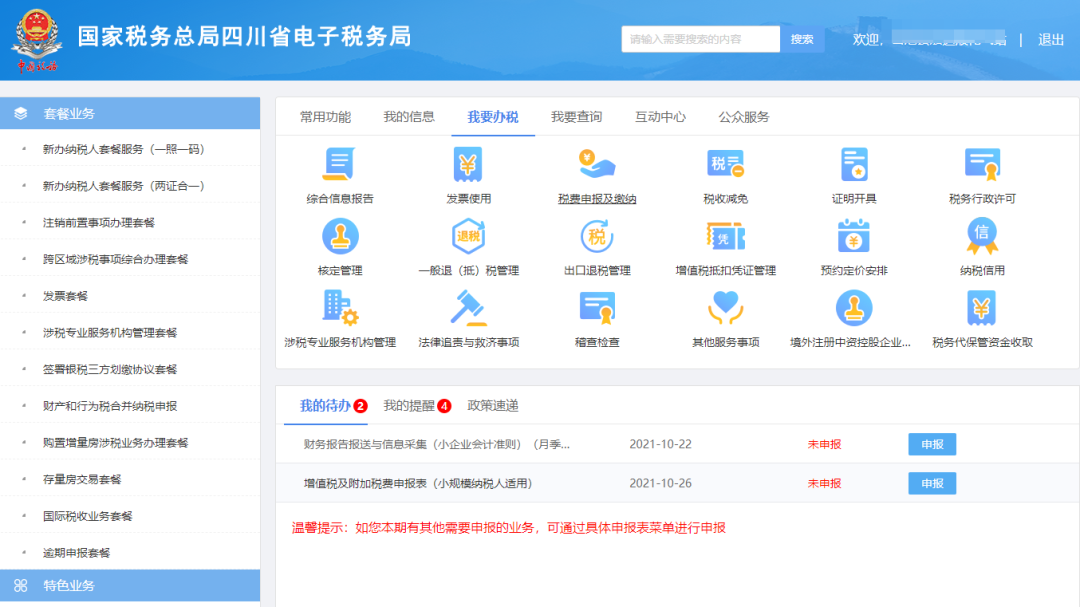Open 核定管理 icon

click(x=340, y=236)
